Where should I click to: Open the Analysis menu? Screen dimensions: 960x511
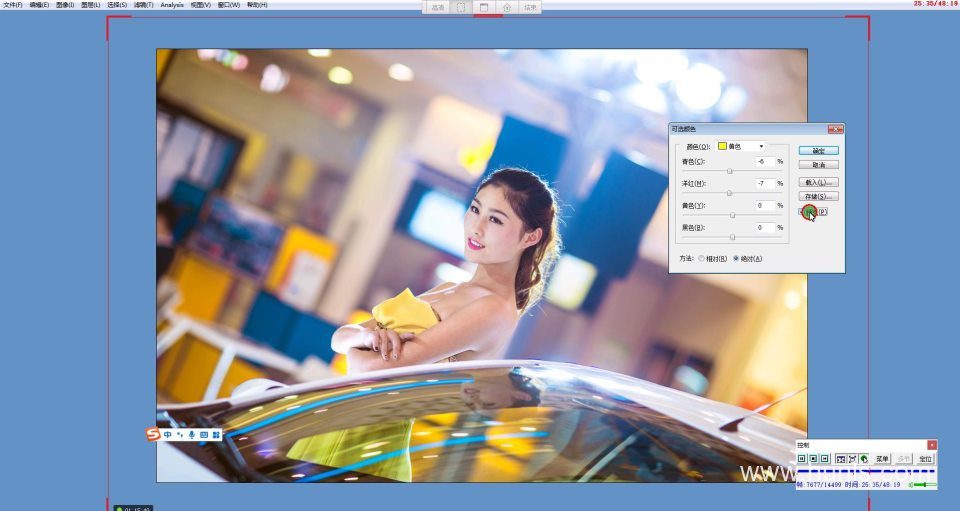point(171,4)
